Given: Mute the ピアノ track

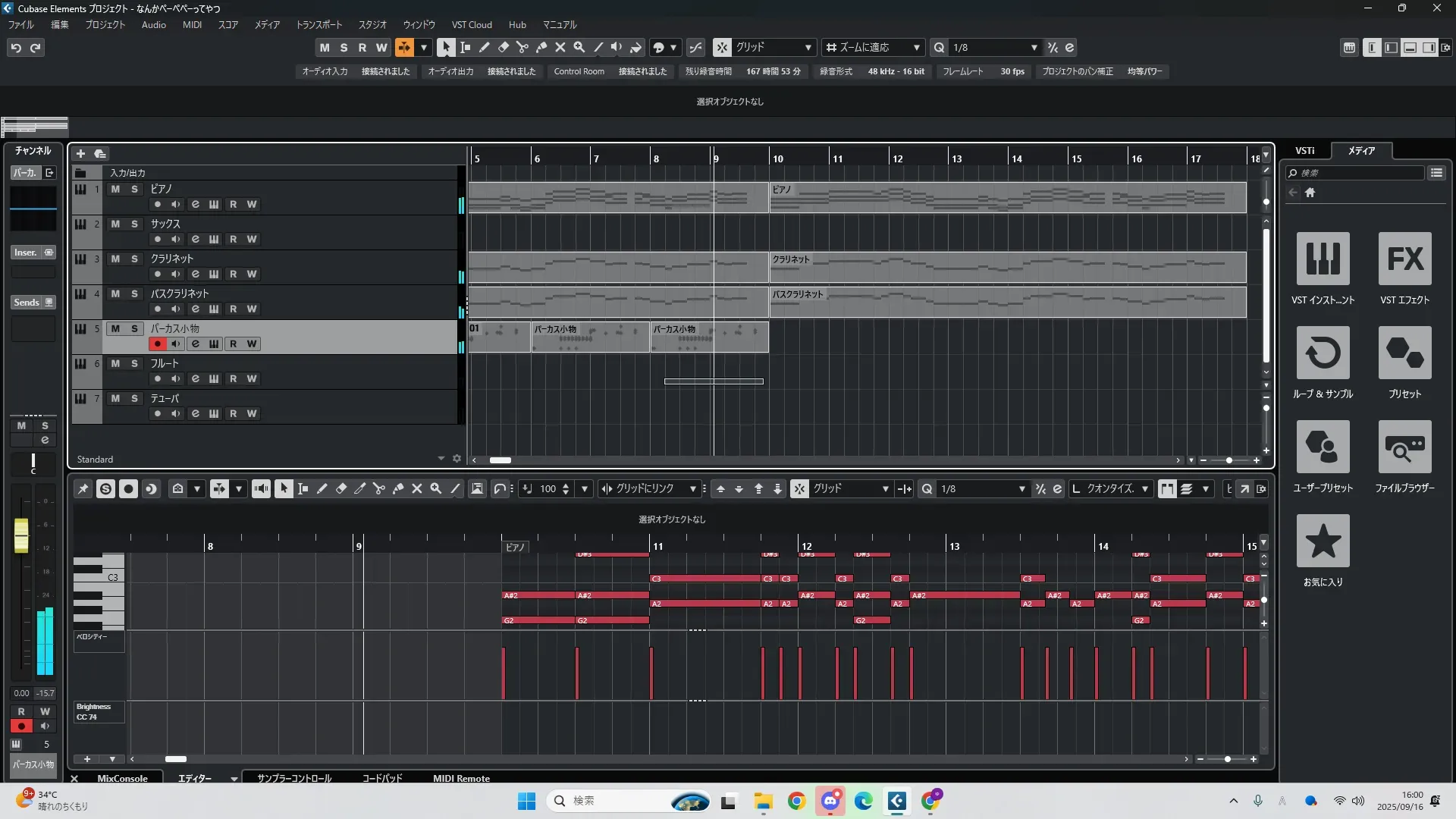Looking at the screenshot, I should coord(115,189).
